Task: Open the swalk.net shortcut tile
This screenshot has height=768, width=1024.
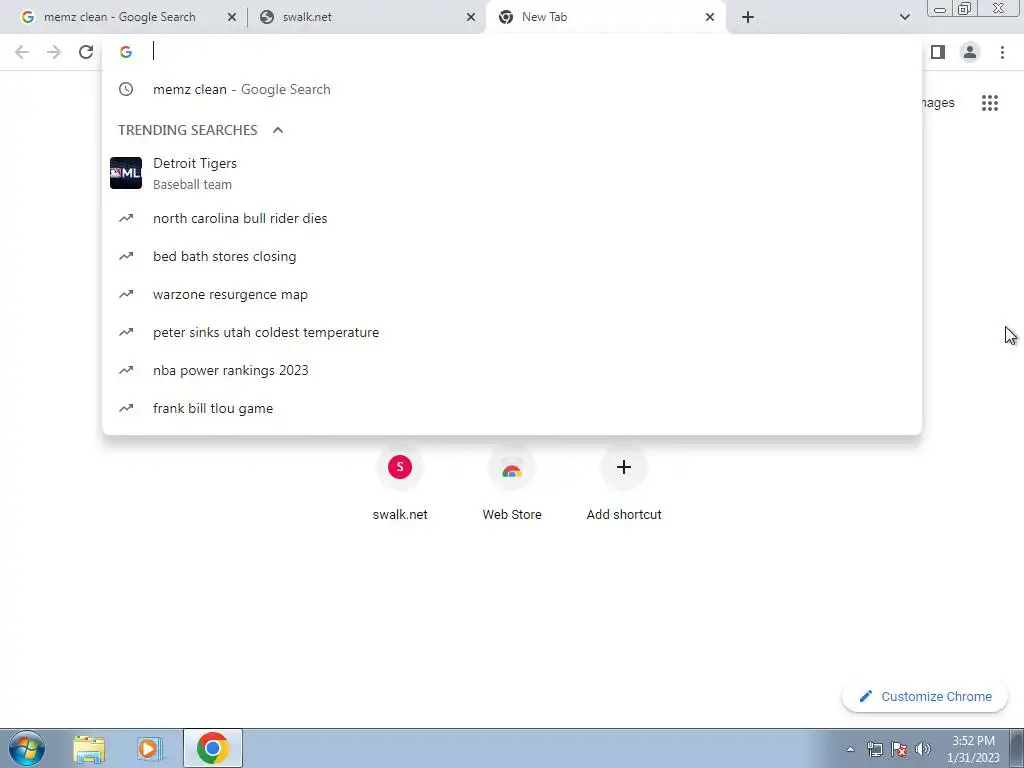Action: (x=400, y=483)
